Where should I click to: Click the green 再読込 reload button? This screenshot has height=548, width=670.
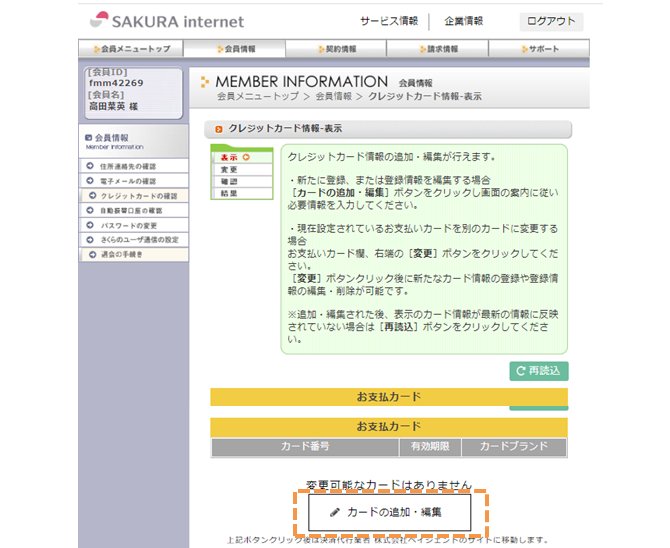pyautogui.click(x=539, y=371)
